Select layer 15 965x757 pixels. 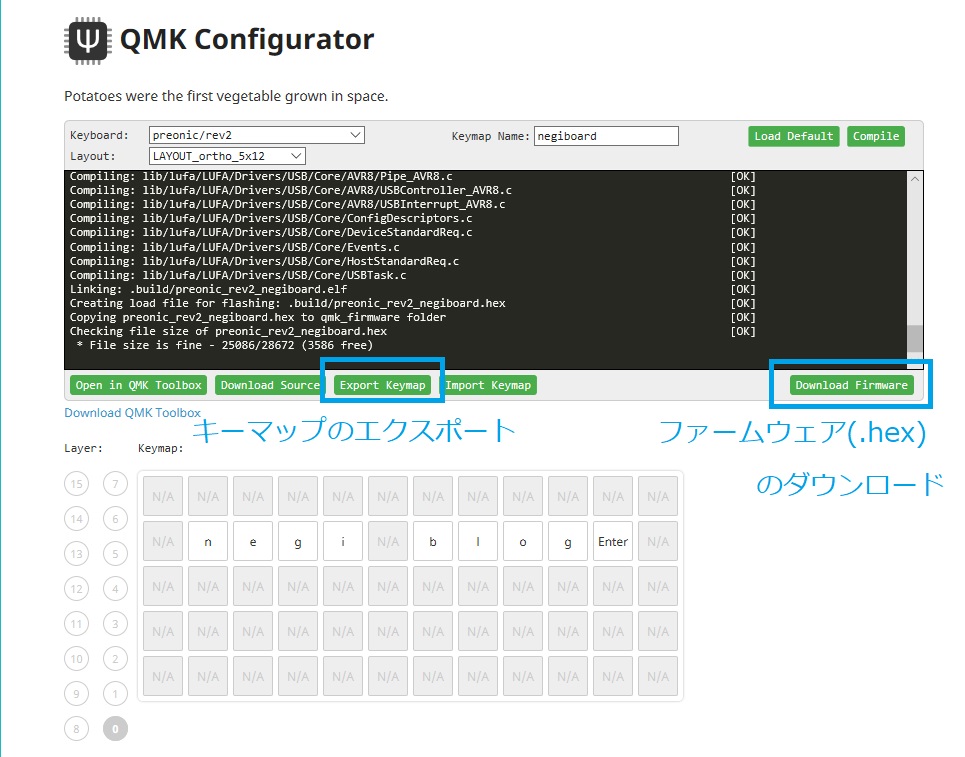coord(76,484)
